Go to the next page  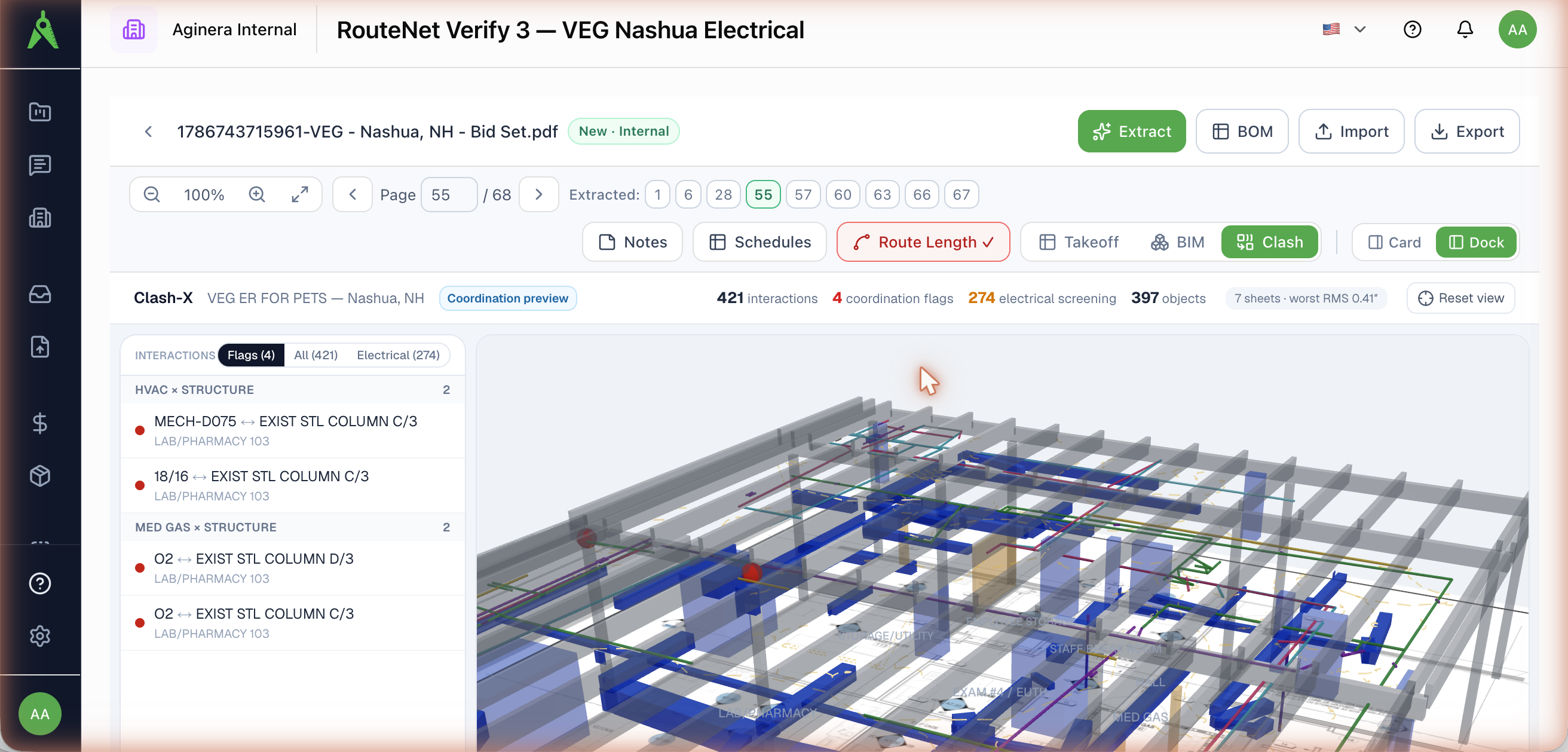(x=538, y=194)
